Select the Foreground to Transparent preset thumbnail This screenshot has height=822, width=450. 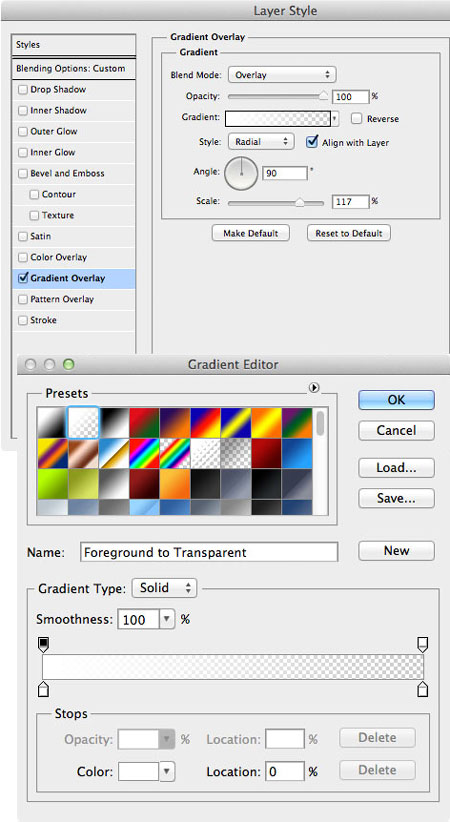(83, 423)
